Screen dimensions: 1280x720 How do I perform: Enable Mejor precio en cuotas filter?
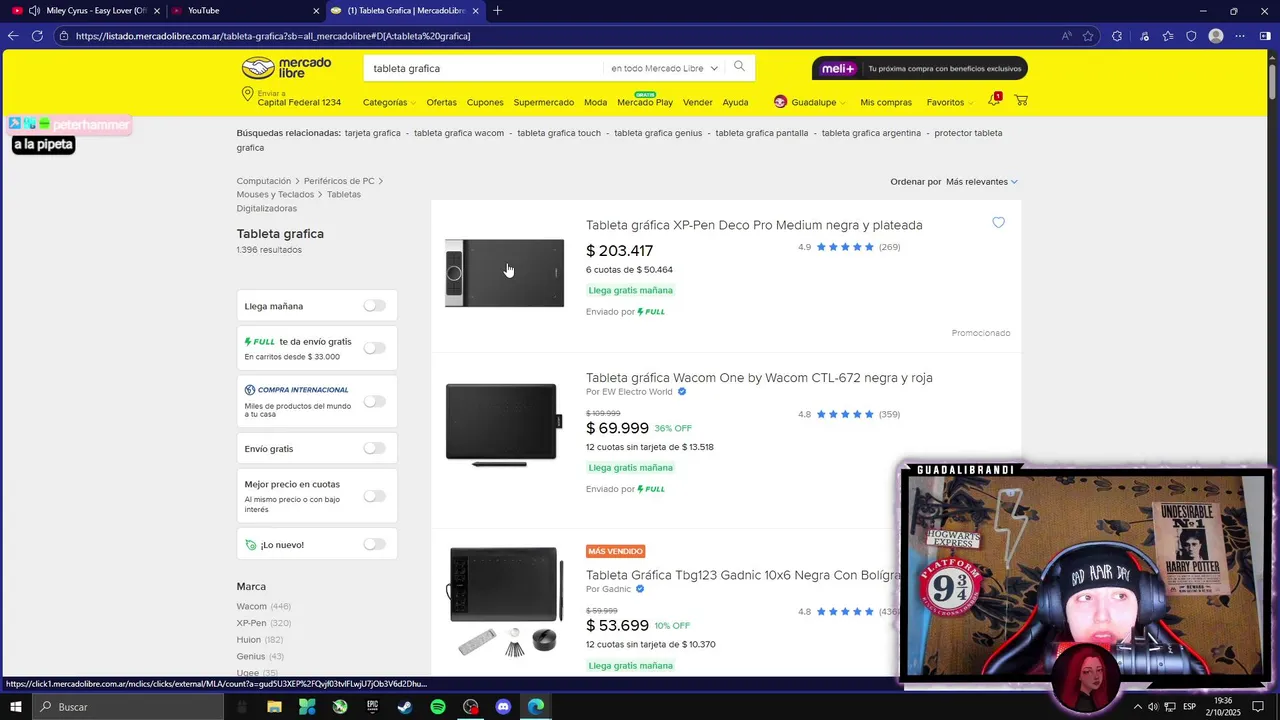(374, 496)
